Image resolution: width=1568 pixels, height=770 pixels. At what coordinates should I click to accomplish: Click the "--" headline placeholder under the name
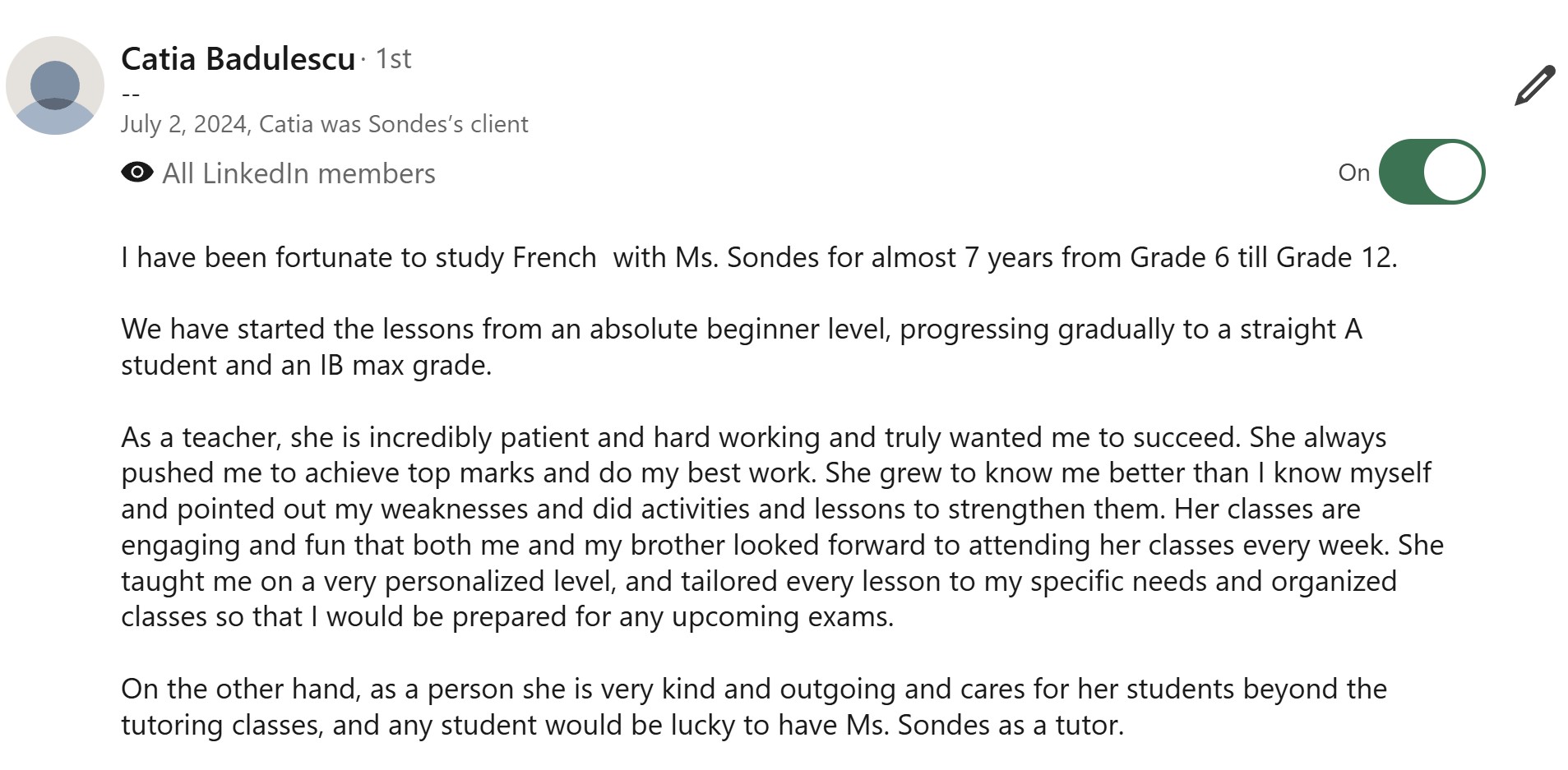tap(130, 95)
